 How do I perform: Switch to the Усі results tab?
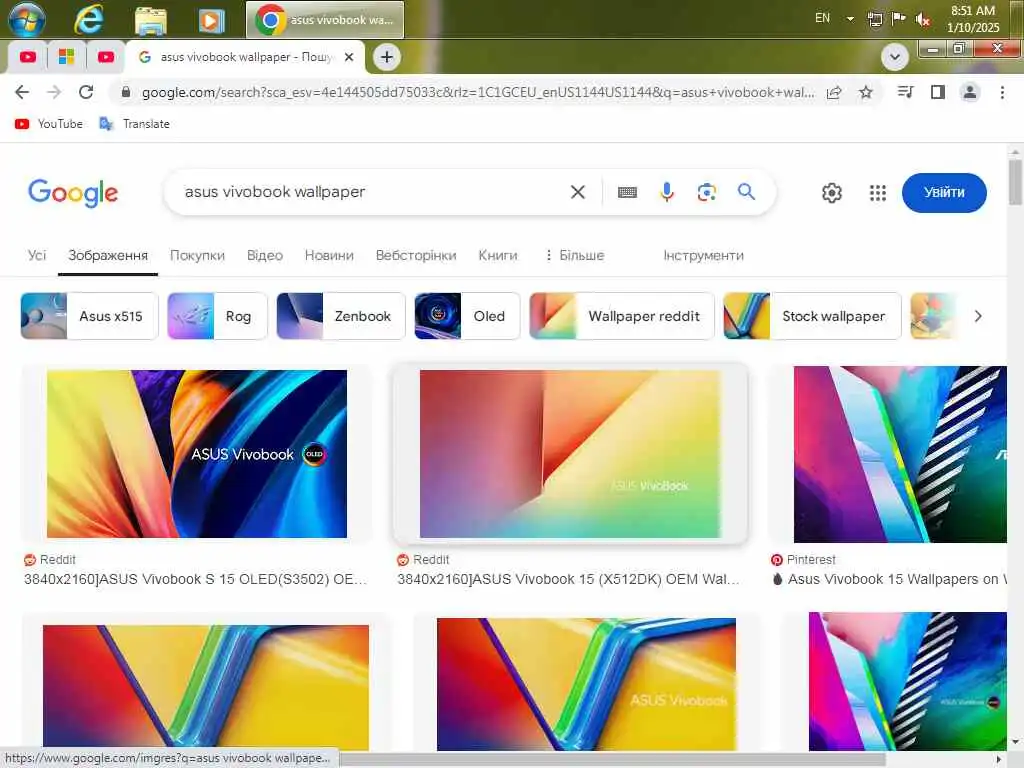[37, 255]
